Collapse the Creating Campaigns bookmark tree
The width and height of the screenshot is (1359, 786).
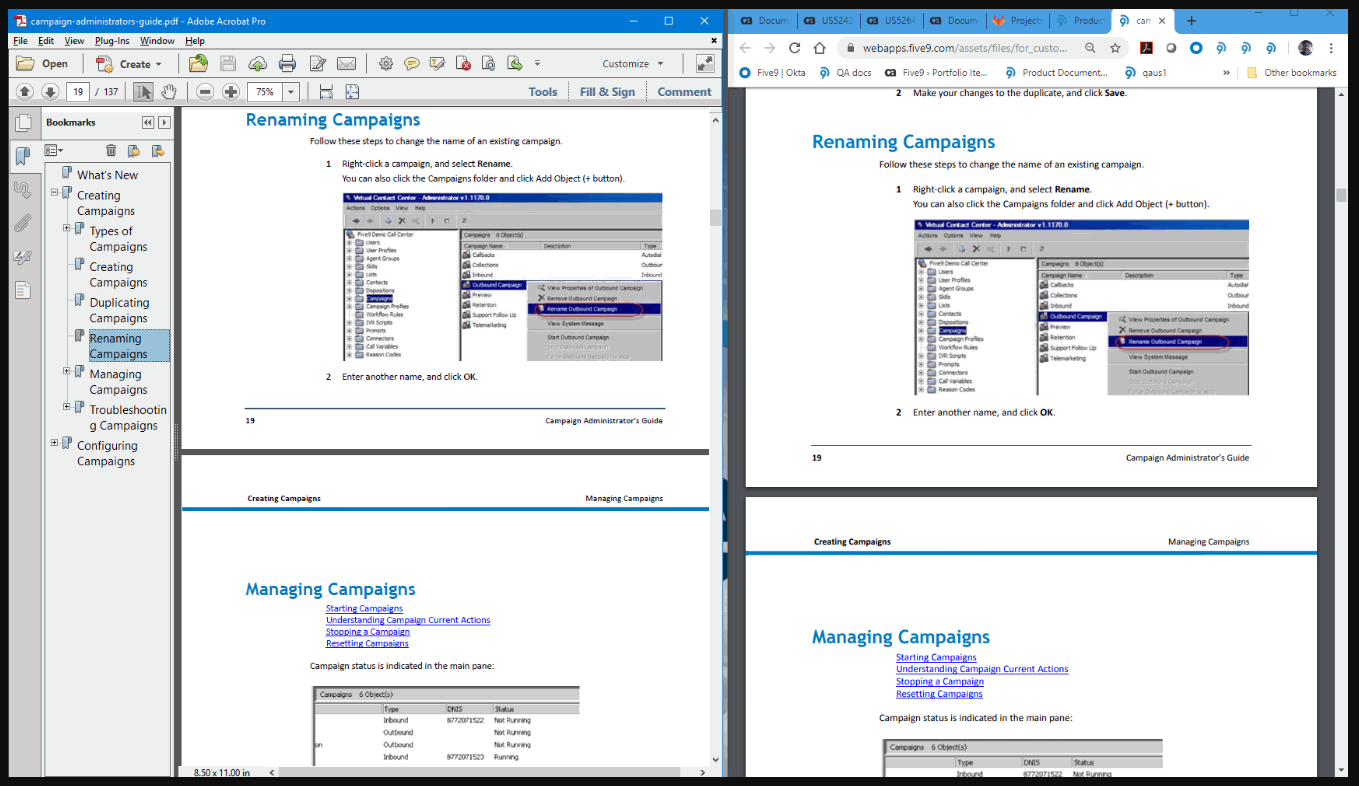click(x=55, y=192)
